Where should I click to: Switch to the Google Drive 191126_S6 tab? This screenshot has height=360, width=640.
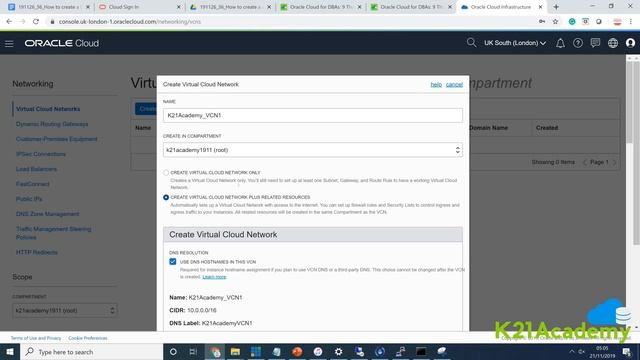point(230,7)
